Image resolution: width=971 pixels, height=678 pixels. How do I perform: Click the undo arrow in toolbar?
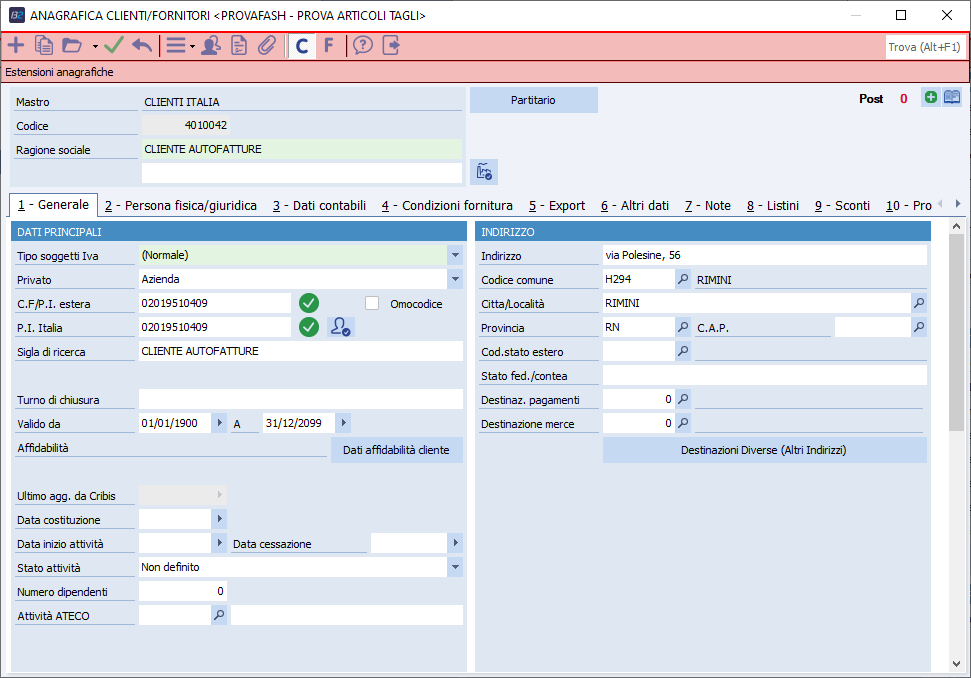pos(141,45)
